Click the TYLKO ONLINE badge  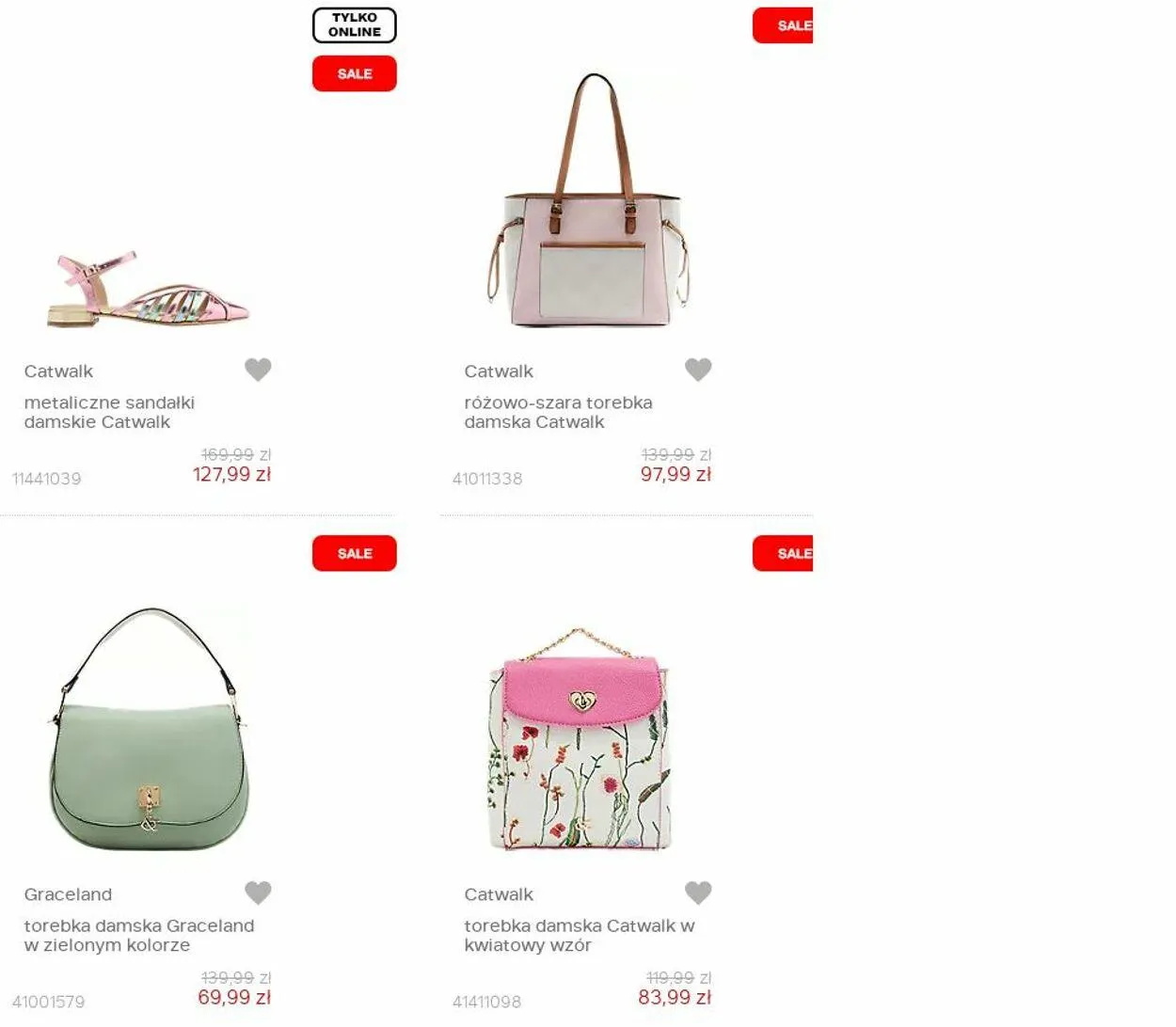tap(355, 25)
